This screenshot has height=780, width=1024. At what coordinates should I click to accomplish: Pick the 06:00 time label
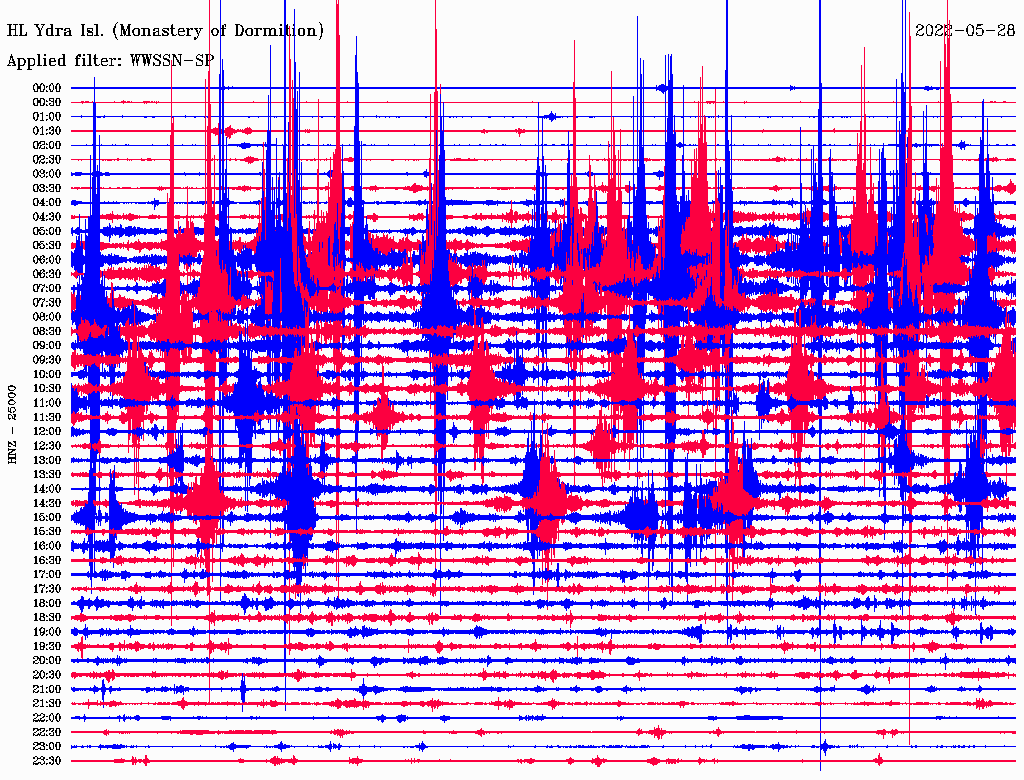47,260
